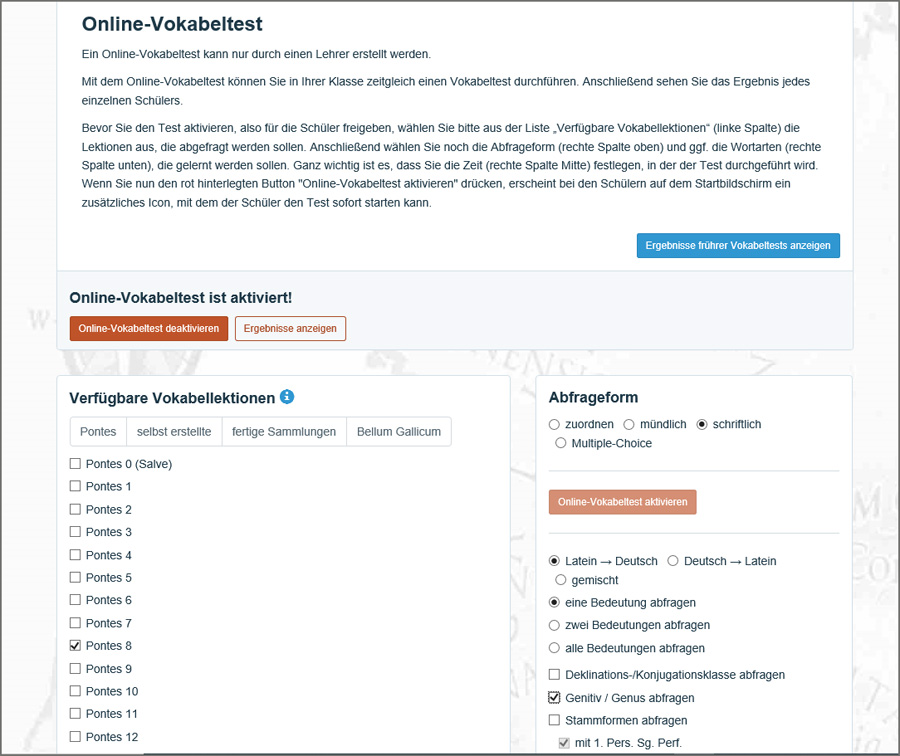The image size is (900, 756).
Task: Uncheck the Pontes 8 lesson
Action: click(x=75, y=645)
